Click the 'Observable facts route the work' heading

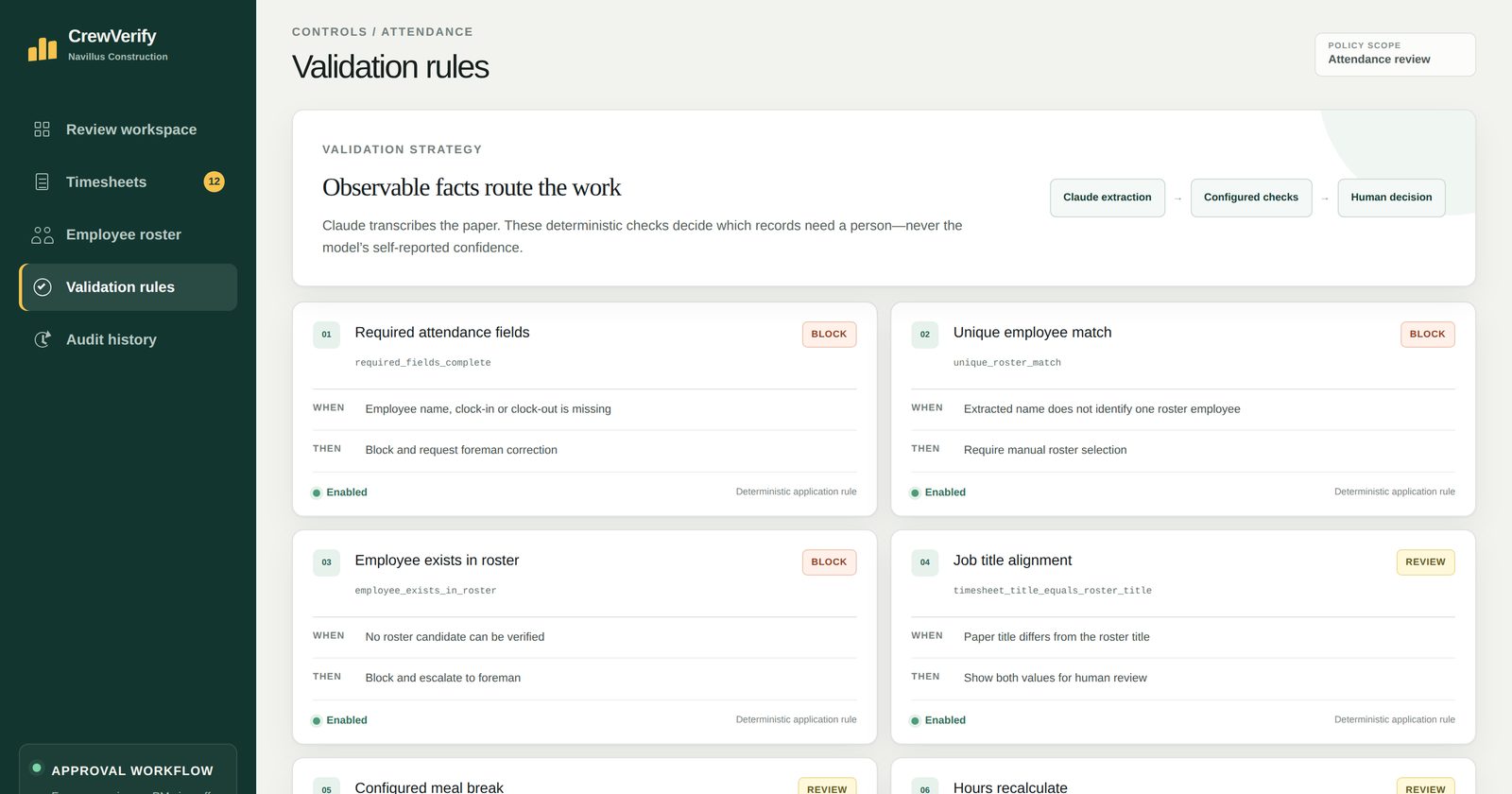pyautogui.click(x=472, y=187)
